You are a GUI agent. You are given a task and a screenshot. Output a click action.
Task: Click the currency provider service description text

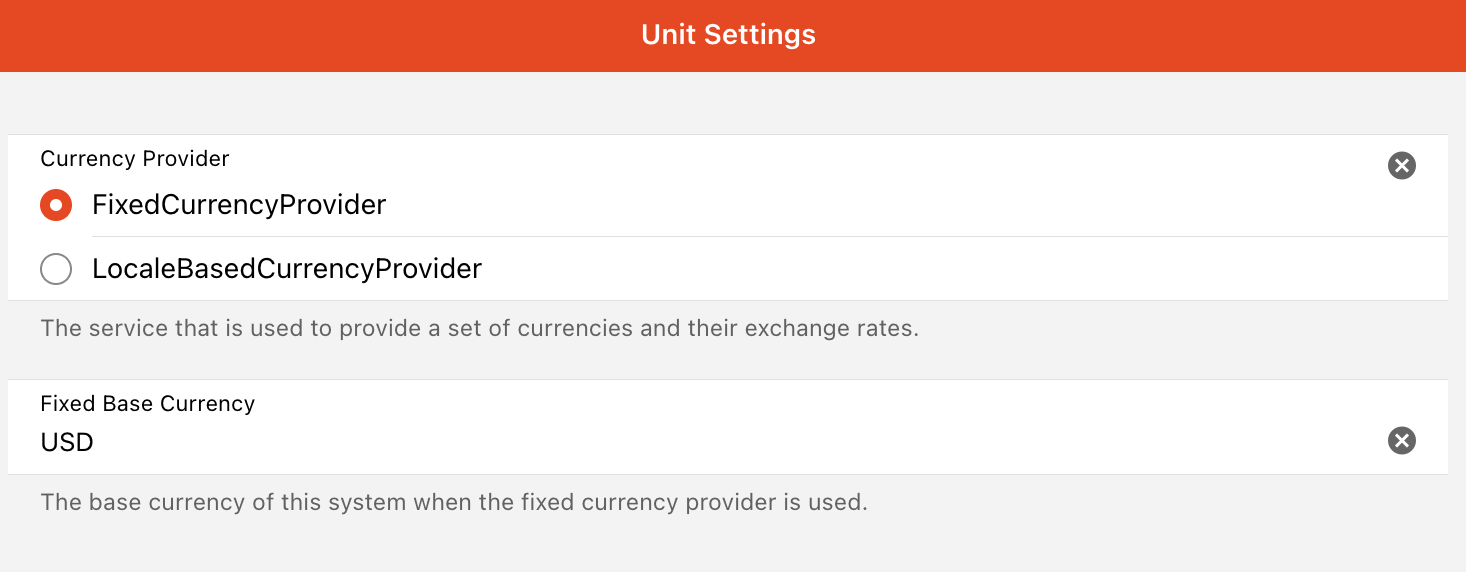pyautogui.click(x=479, y=328)
